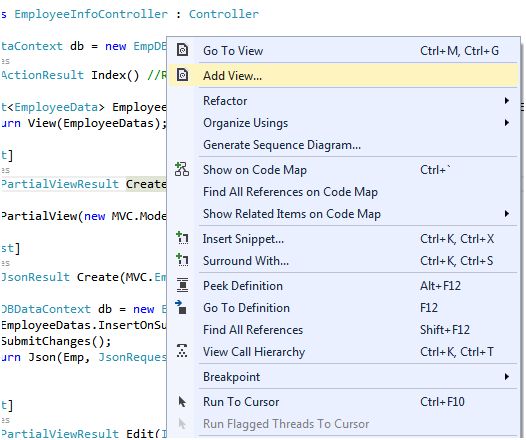
Task: Choose Go To Definition entry
Action: [343, 308]
